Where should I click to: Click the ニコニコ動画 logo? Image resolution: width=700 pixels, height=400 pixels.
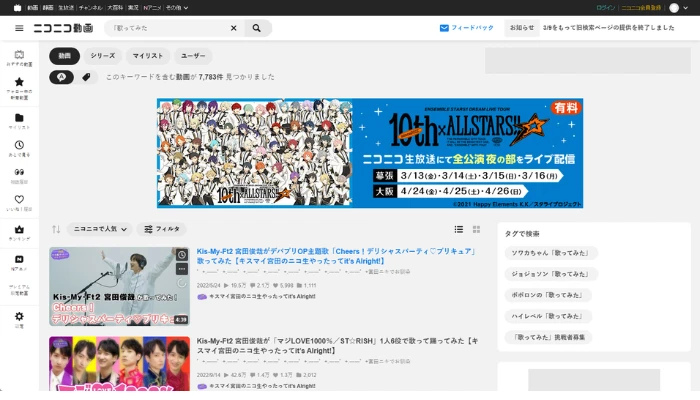click(63, 28)
